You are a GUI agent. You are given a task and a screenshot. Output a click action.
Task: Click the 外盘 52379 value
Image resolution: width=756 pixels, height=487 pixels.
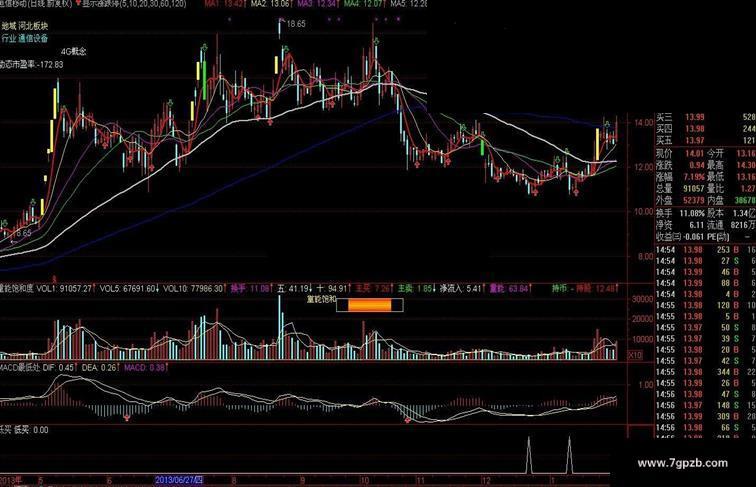click(680, 200)
